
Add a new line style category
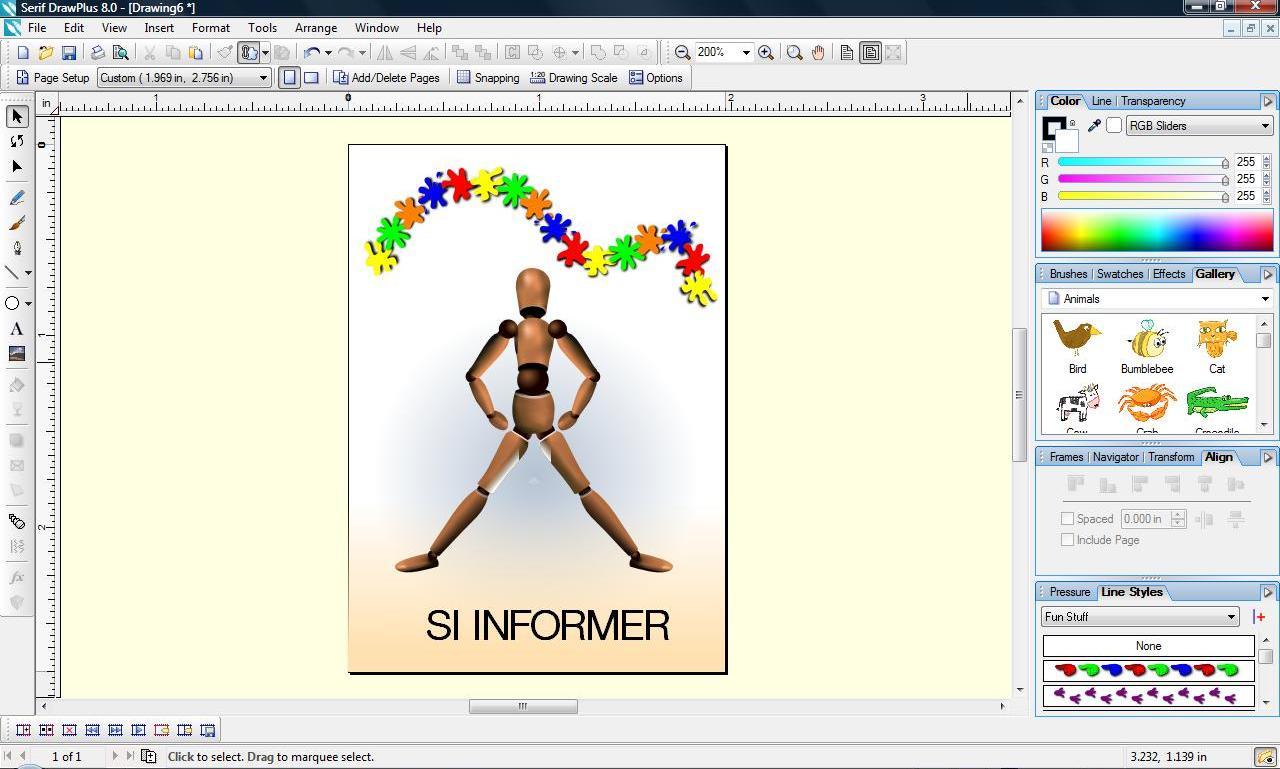1259,617
